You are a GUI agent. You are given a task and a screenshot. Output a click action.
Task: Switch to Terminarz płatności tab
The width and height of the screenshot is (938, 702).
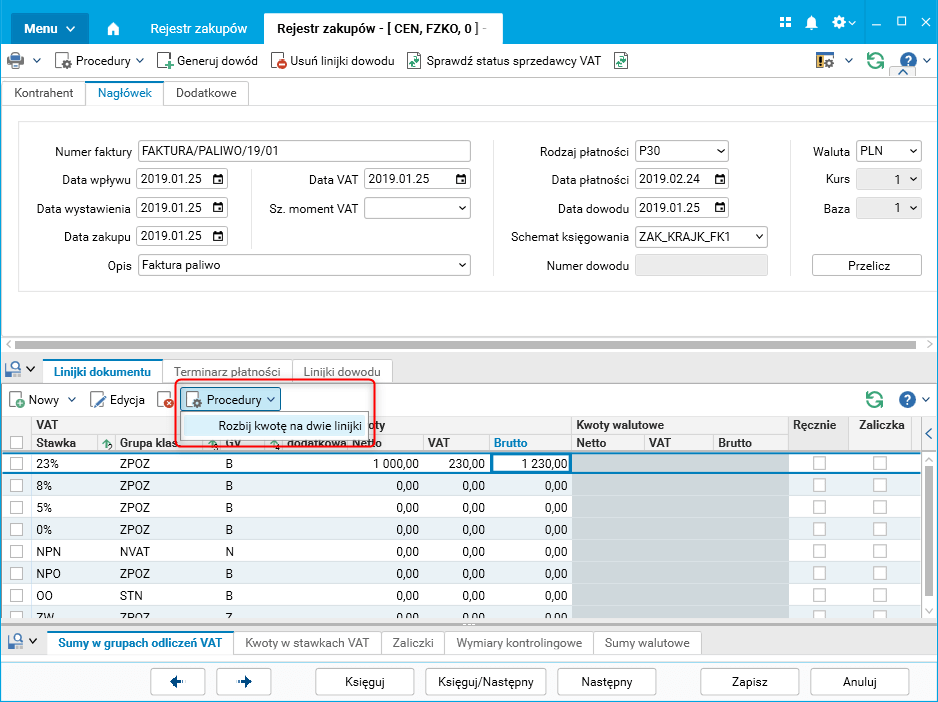(x=226, y=371)
